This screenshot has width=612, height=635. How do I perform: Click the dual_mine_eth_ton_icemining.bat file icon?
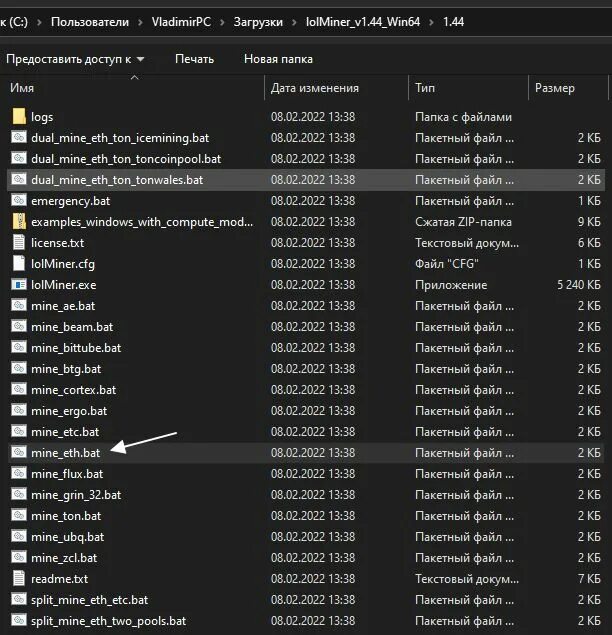19,138
